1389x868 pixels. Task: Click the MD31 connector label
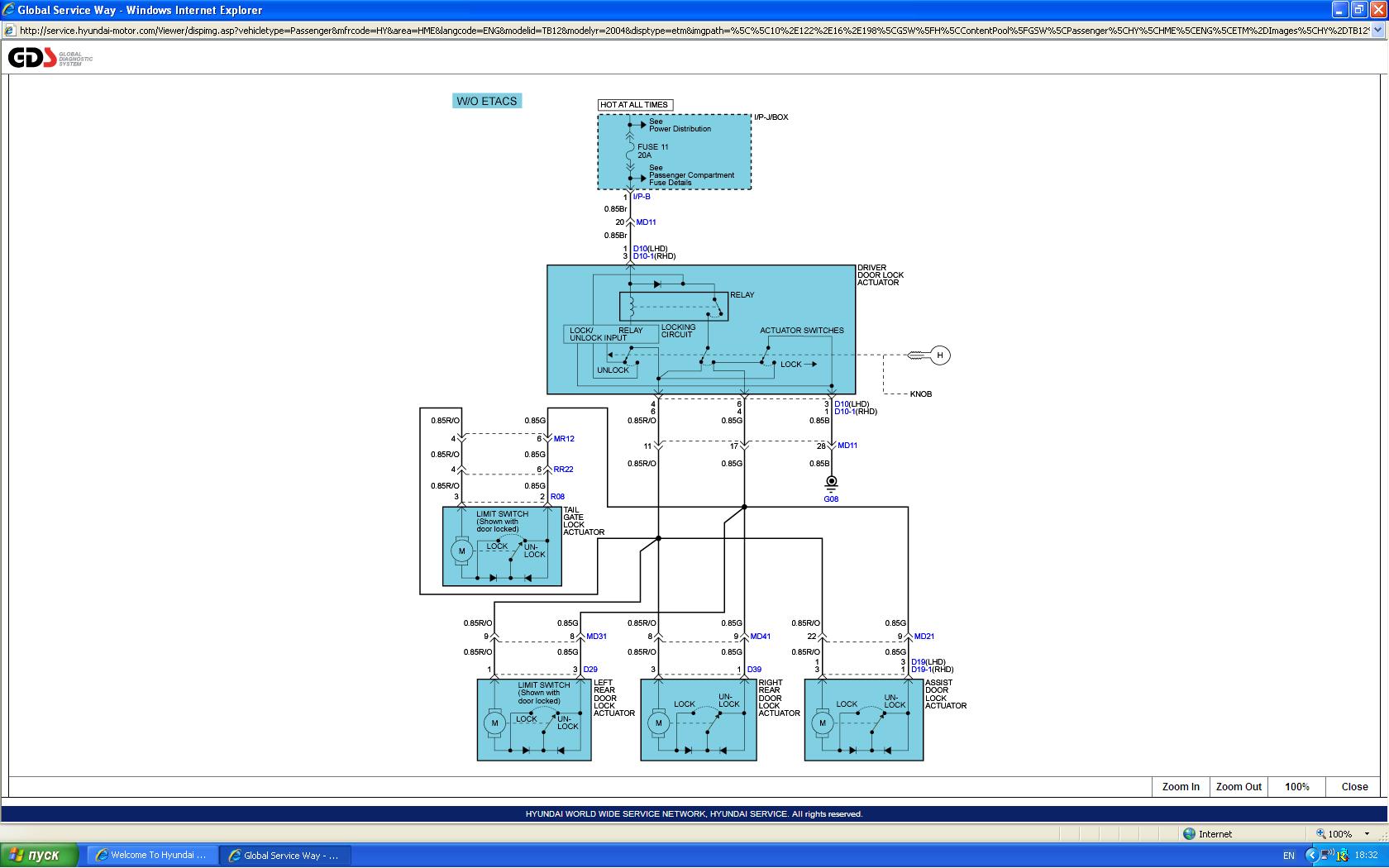point(596,637)
